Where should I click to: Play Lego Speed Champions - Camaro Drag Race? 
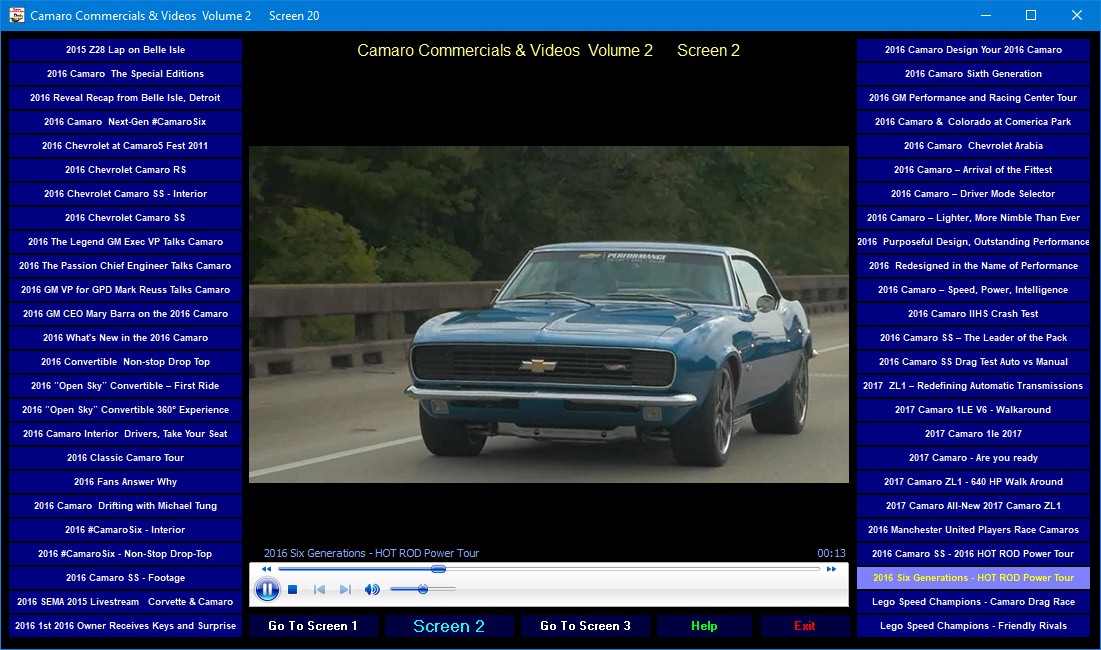coord(973,602)
